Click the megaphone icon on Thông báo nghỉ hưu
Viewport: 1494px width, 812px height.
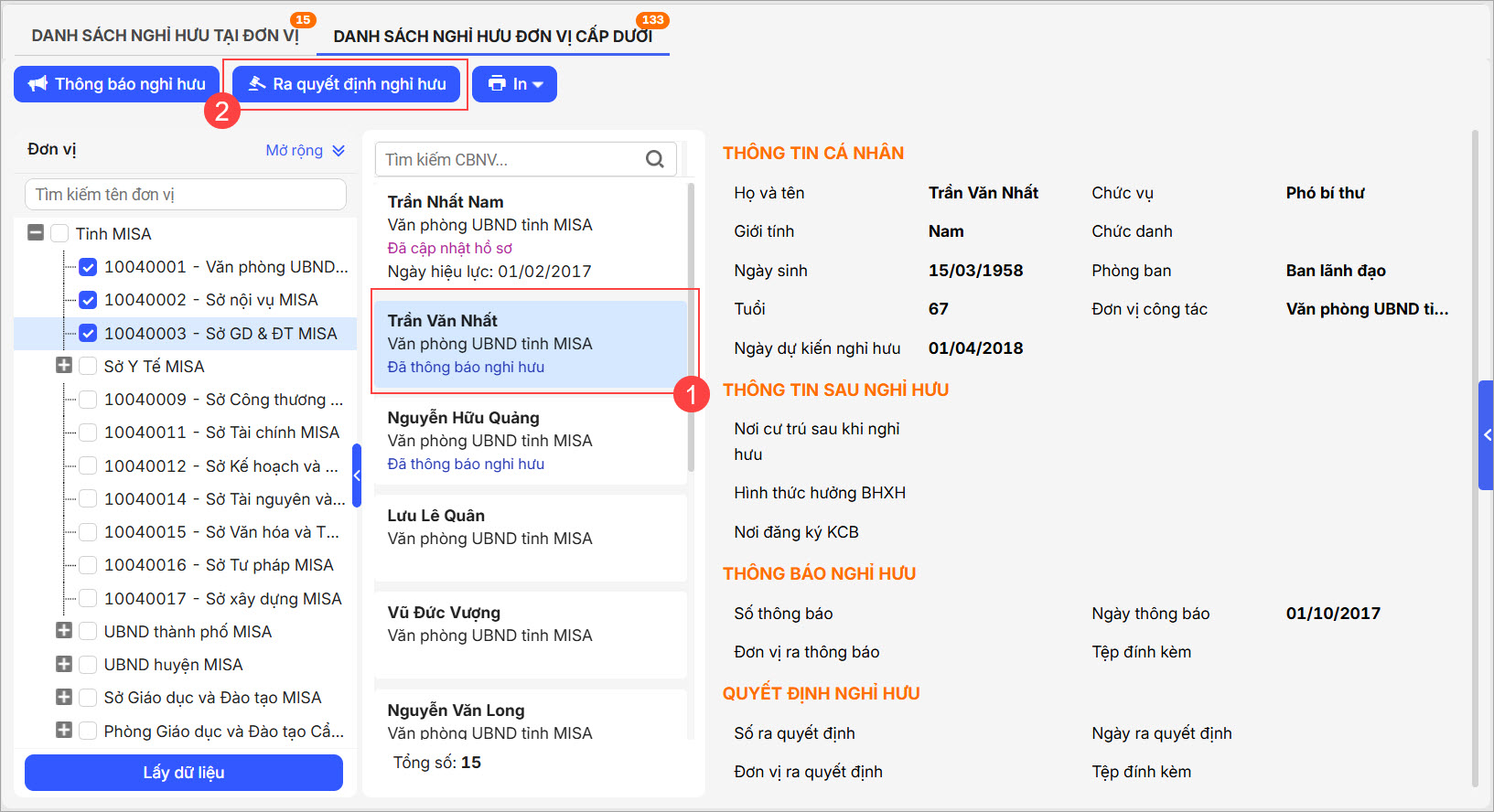pos(38,84)
